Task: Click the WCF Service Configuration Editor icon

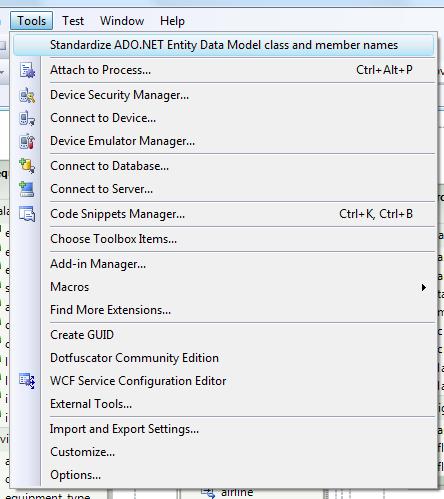Action: (27, 381)
